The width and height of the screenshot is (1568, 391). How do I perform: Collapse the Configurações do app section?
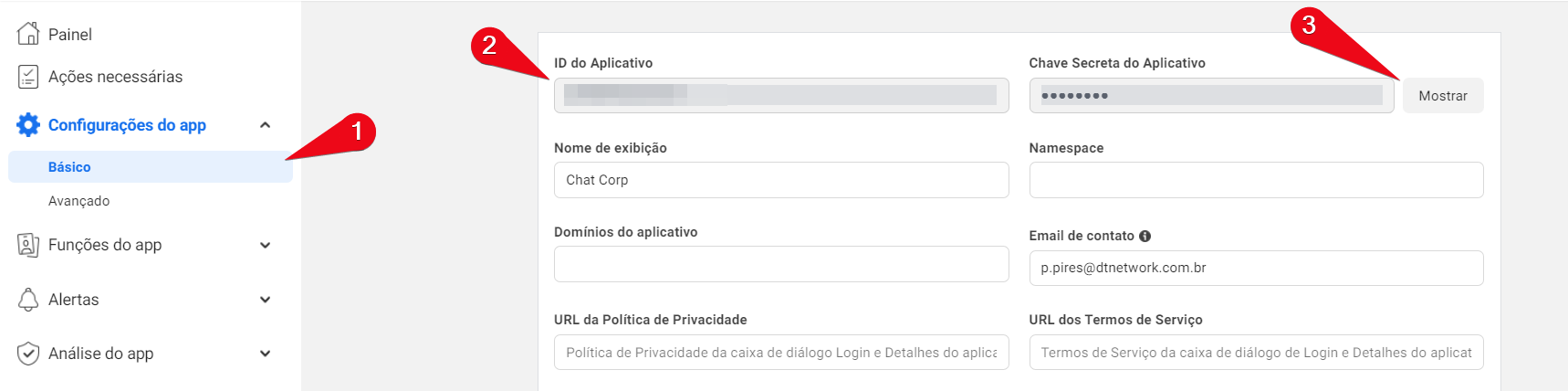coord(265,125)
